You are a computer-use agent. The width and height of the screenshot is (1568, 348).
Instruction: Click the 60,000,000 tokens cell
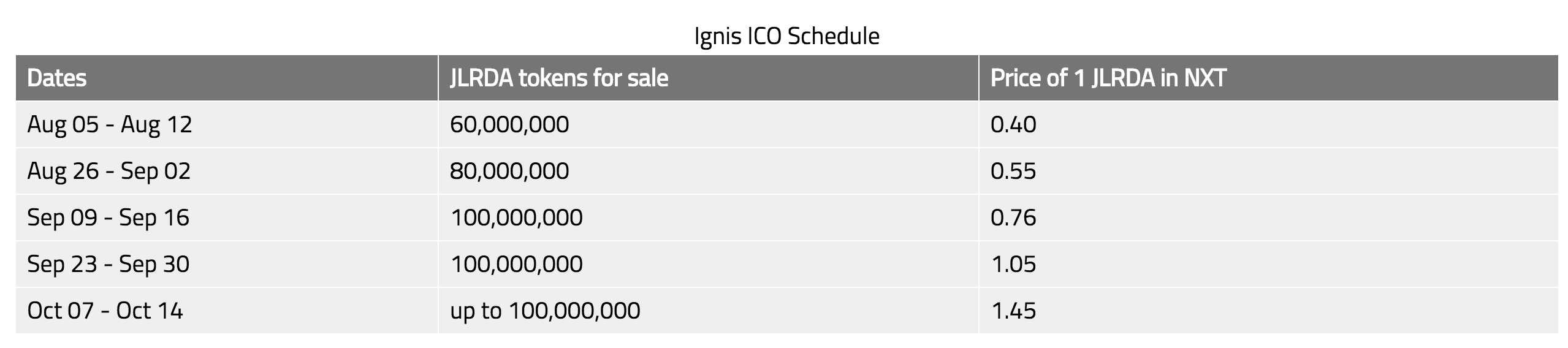(509, 124)
